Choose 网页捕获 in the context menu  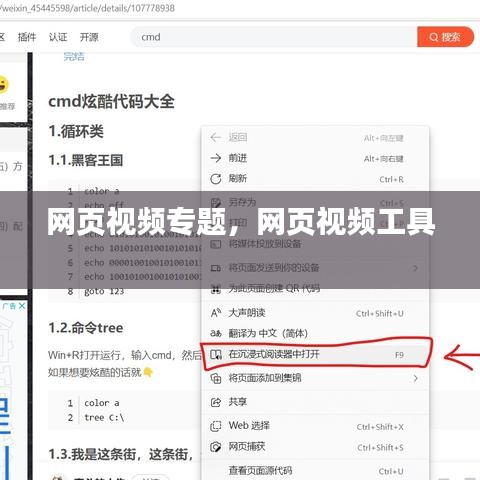315,447
